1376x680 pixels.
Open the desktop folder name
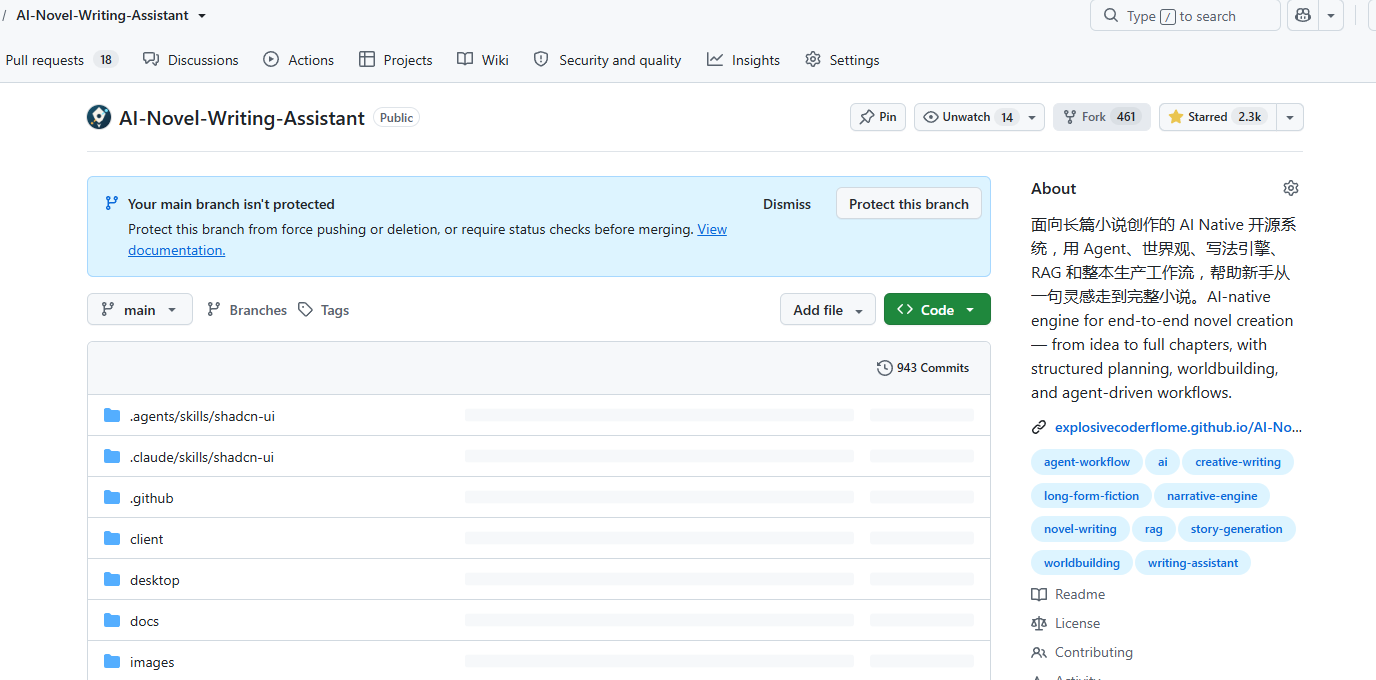pos(155,580)
